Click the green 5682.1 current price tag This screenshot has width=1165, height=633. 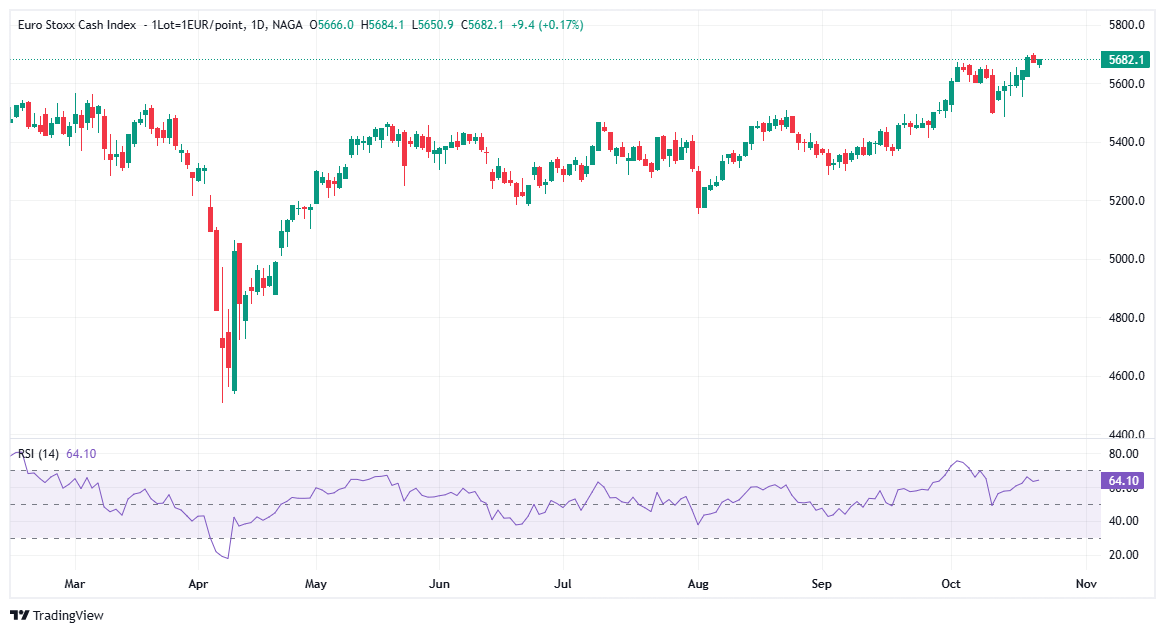click(1126, 60)
